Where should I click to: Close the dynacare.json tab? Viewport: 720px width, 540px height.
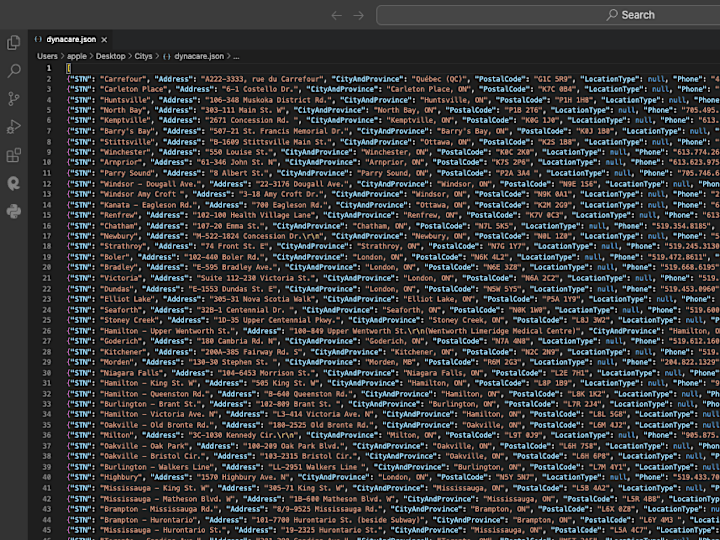click(104, 40)
